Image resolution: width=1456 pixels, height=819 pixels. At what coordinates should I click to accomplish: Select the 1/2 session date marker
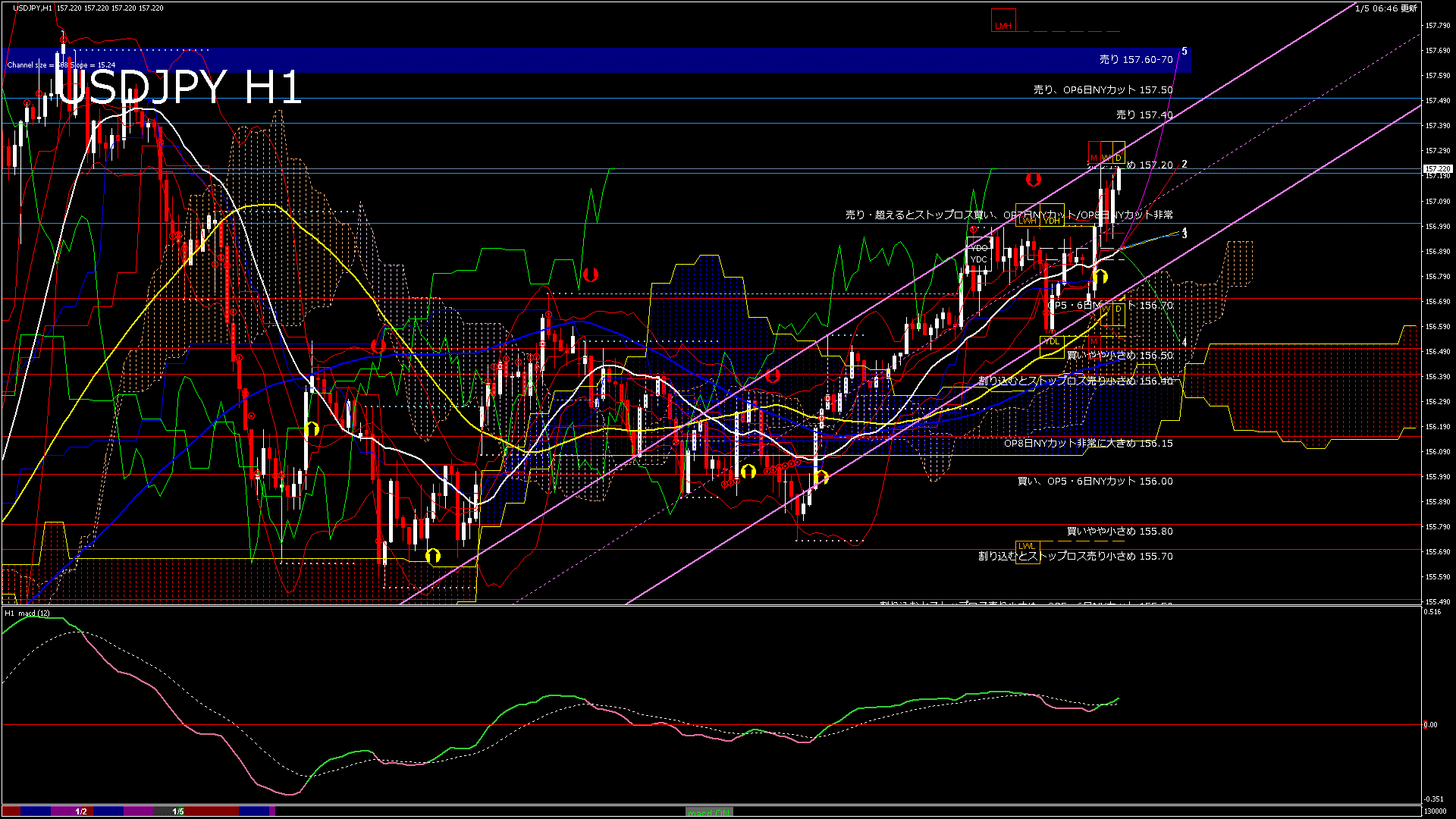(81, 811)
